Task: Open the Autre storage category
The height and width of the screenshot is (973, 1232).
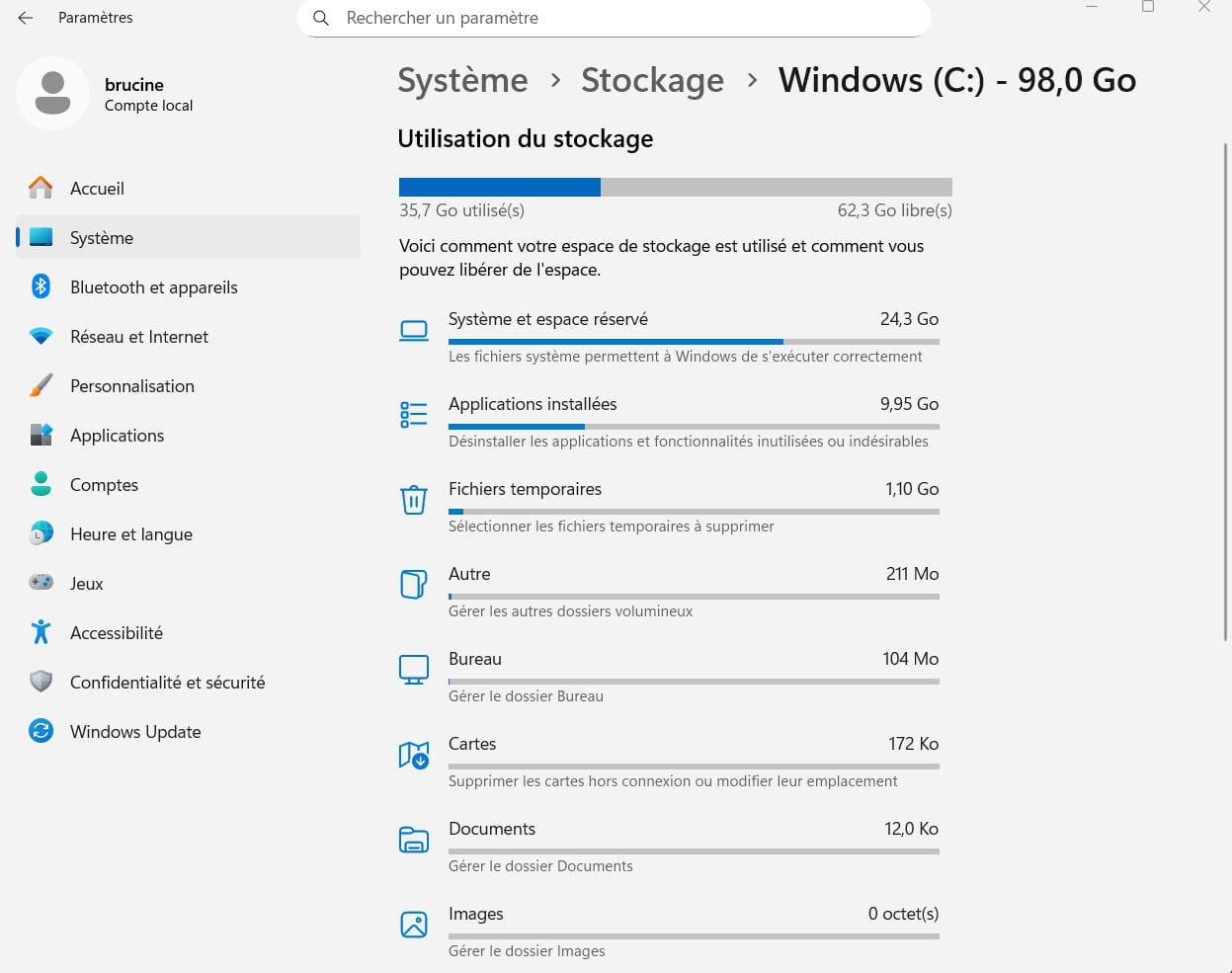Action: click(669, 592)
